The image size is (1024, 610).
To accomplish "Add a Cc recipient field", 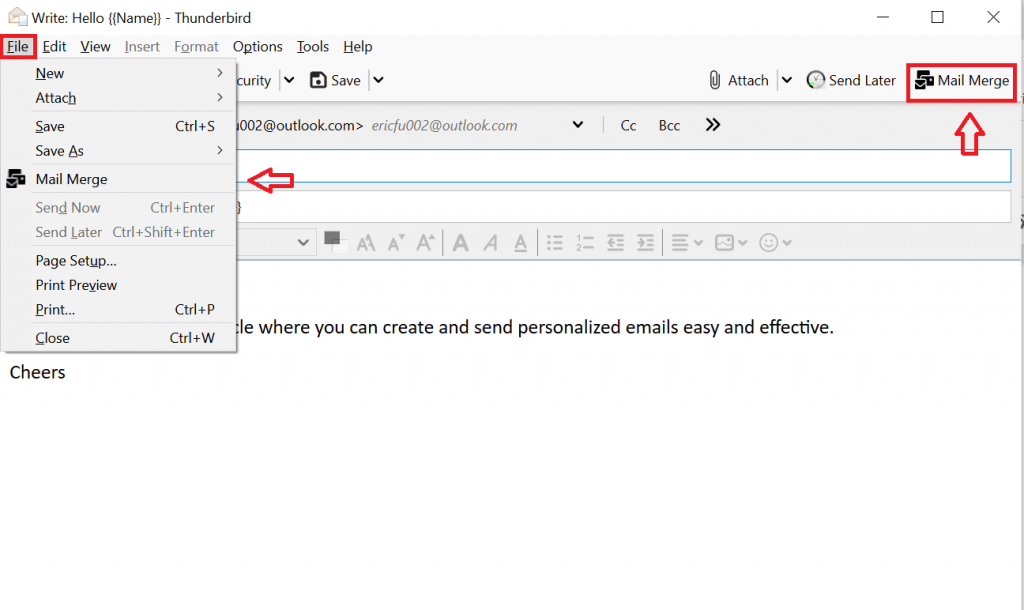I will click(628, 124).
